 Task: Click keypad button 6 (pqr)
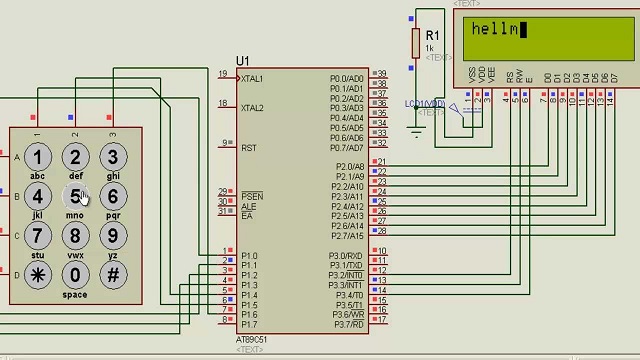tap(113, 196)
